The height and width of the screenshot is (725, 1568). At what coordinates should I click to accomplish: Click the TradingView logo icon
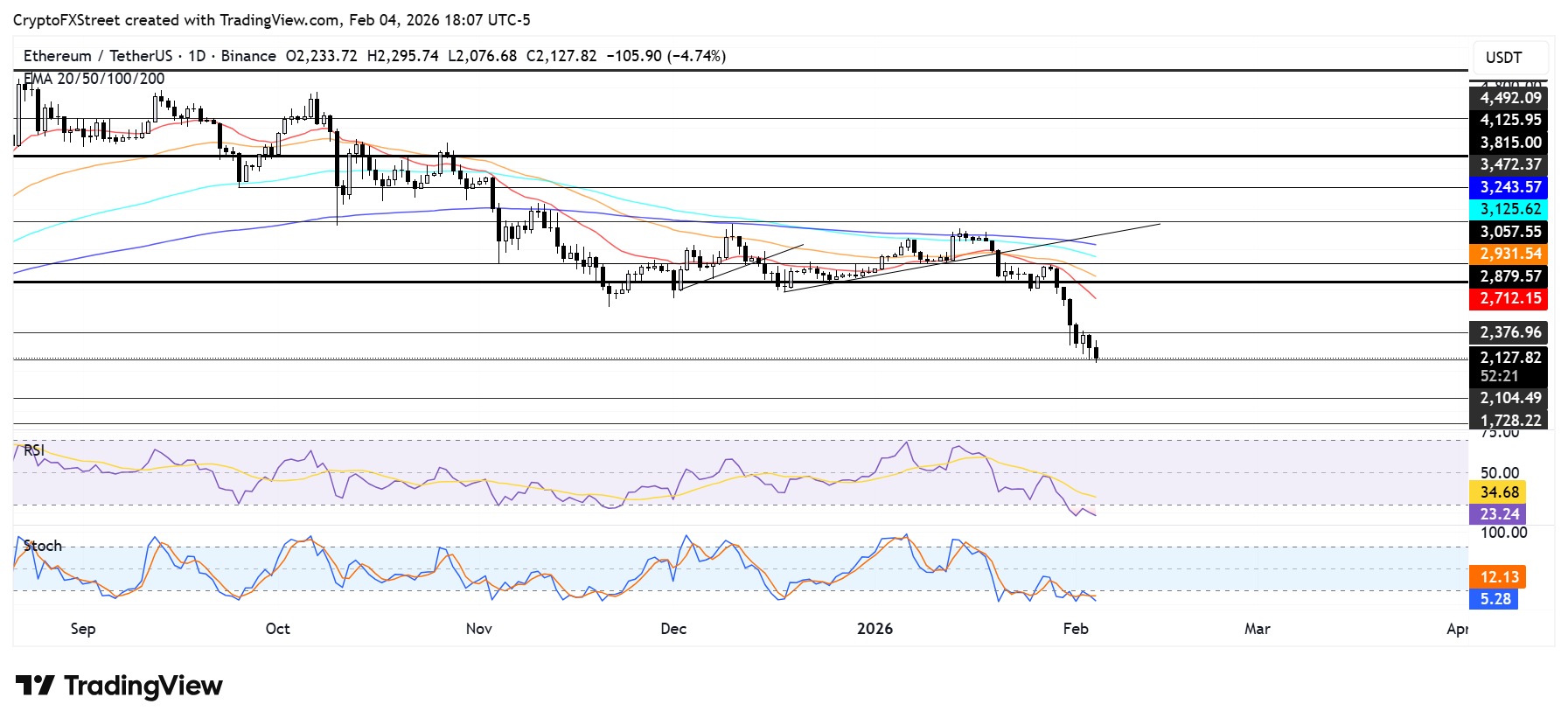[x=35, y=685]
